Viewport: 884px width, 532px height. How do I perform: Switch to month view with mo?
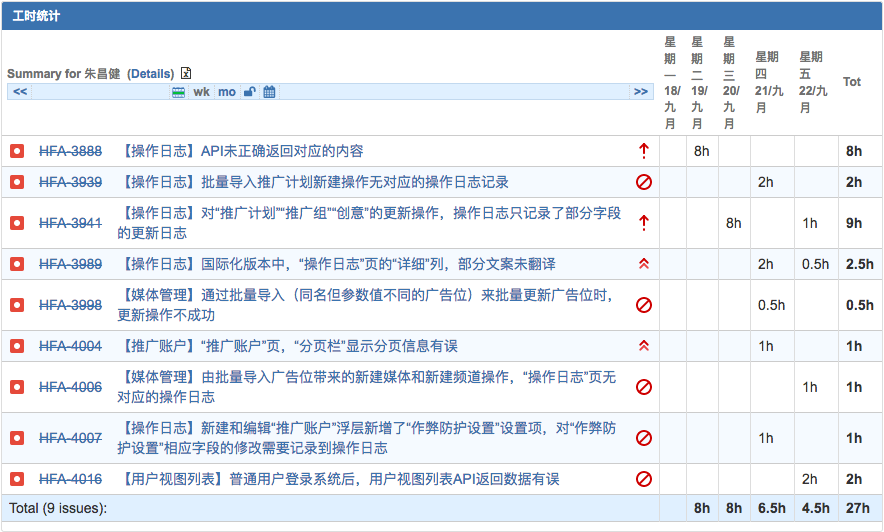click(x=227, y=92)
